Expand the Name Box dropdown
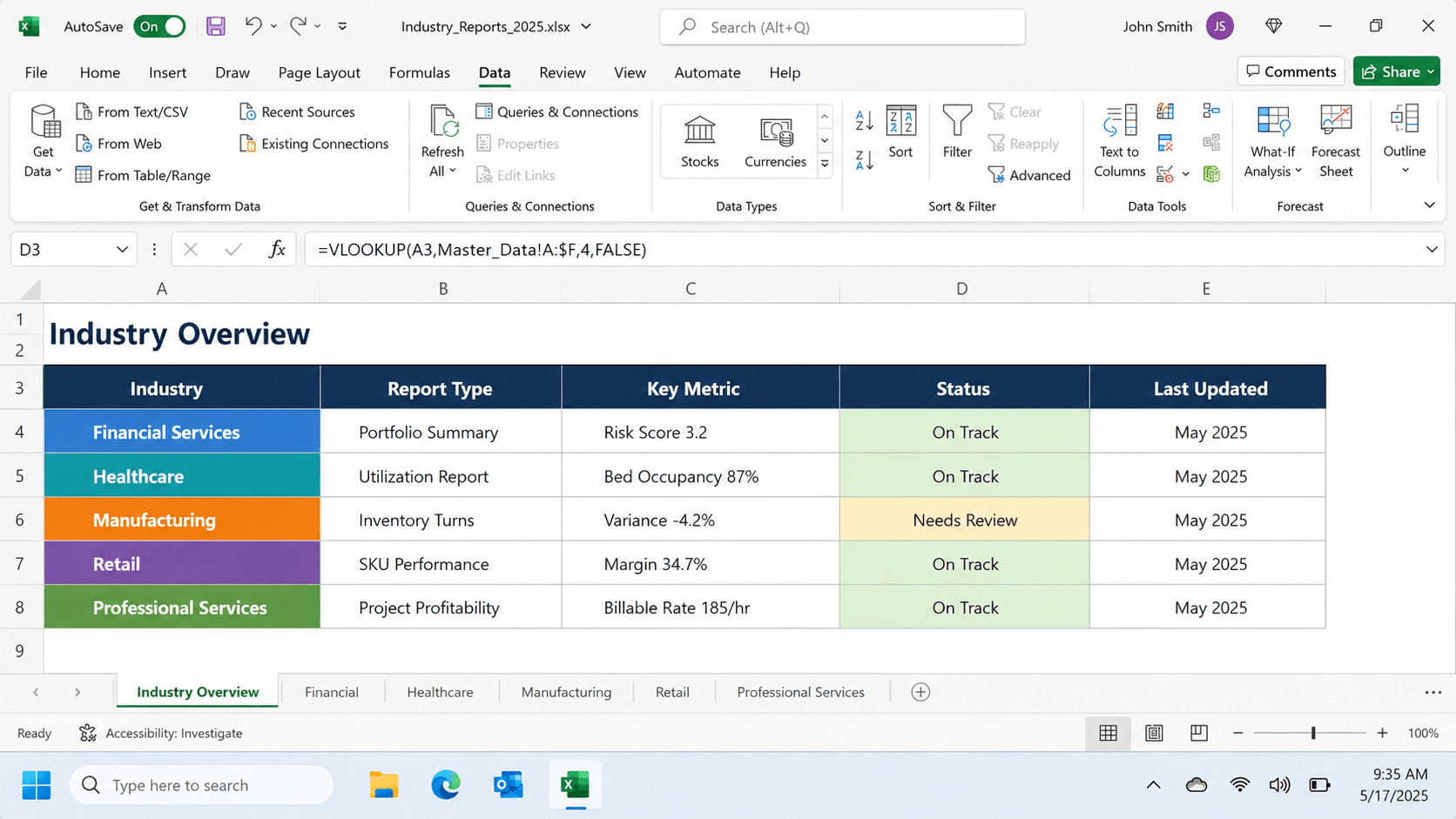The height and width of the screenshot is (819, 1456). tap(122, 250)
